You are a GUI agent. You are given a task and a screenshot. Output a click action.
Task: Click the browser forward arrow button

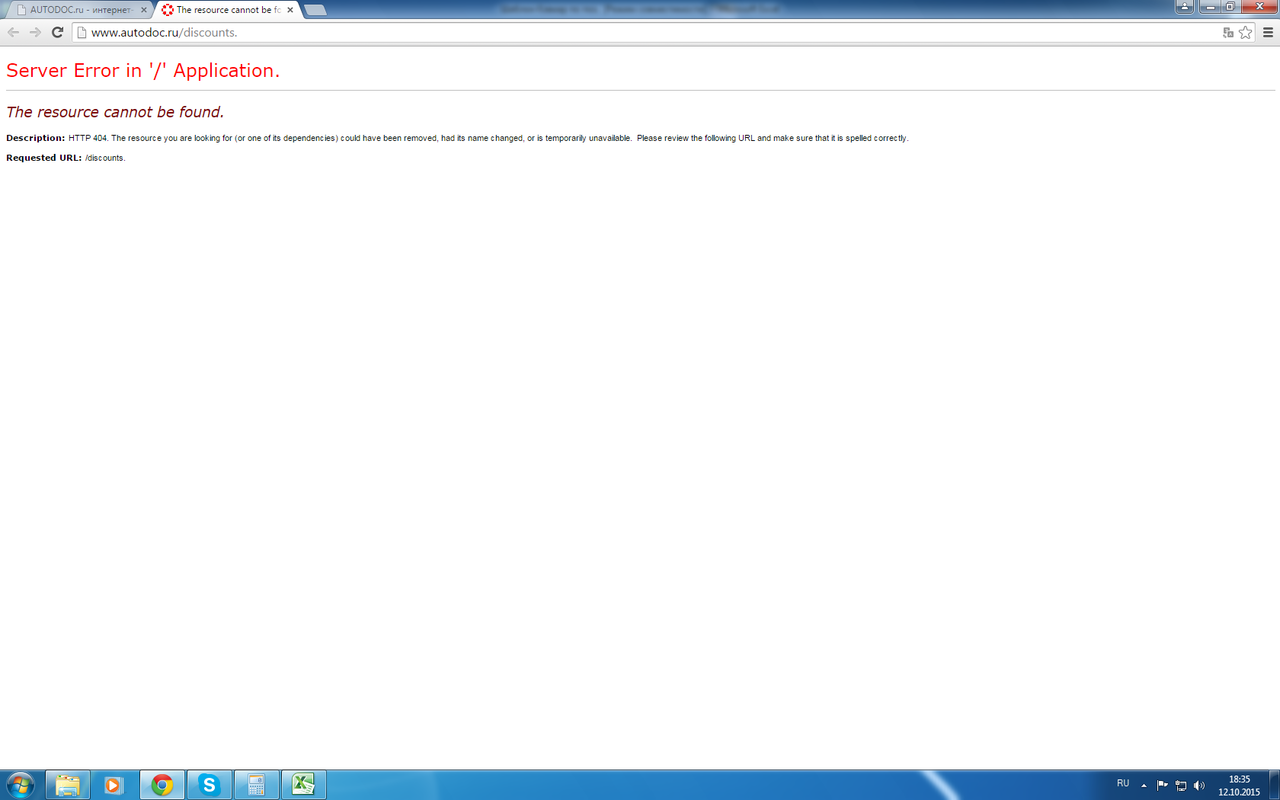click(x=36, y=32)
